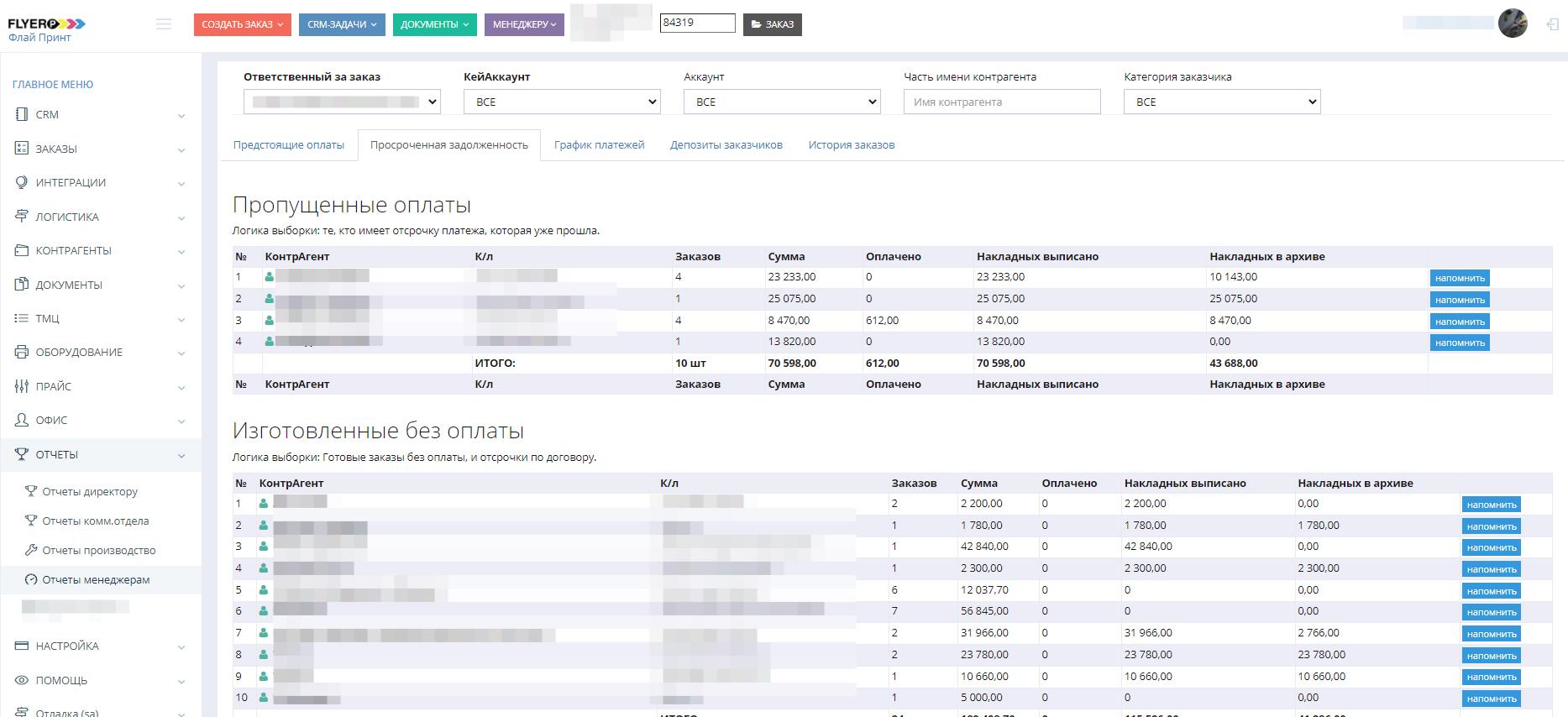Click напомнить in the 5 000,00 row
This screenshot has height=717, width=1568.
(1492, 699)
